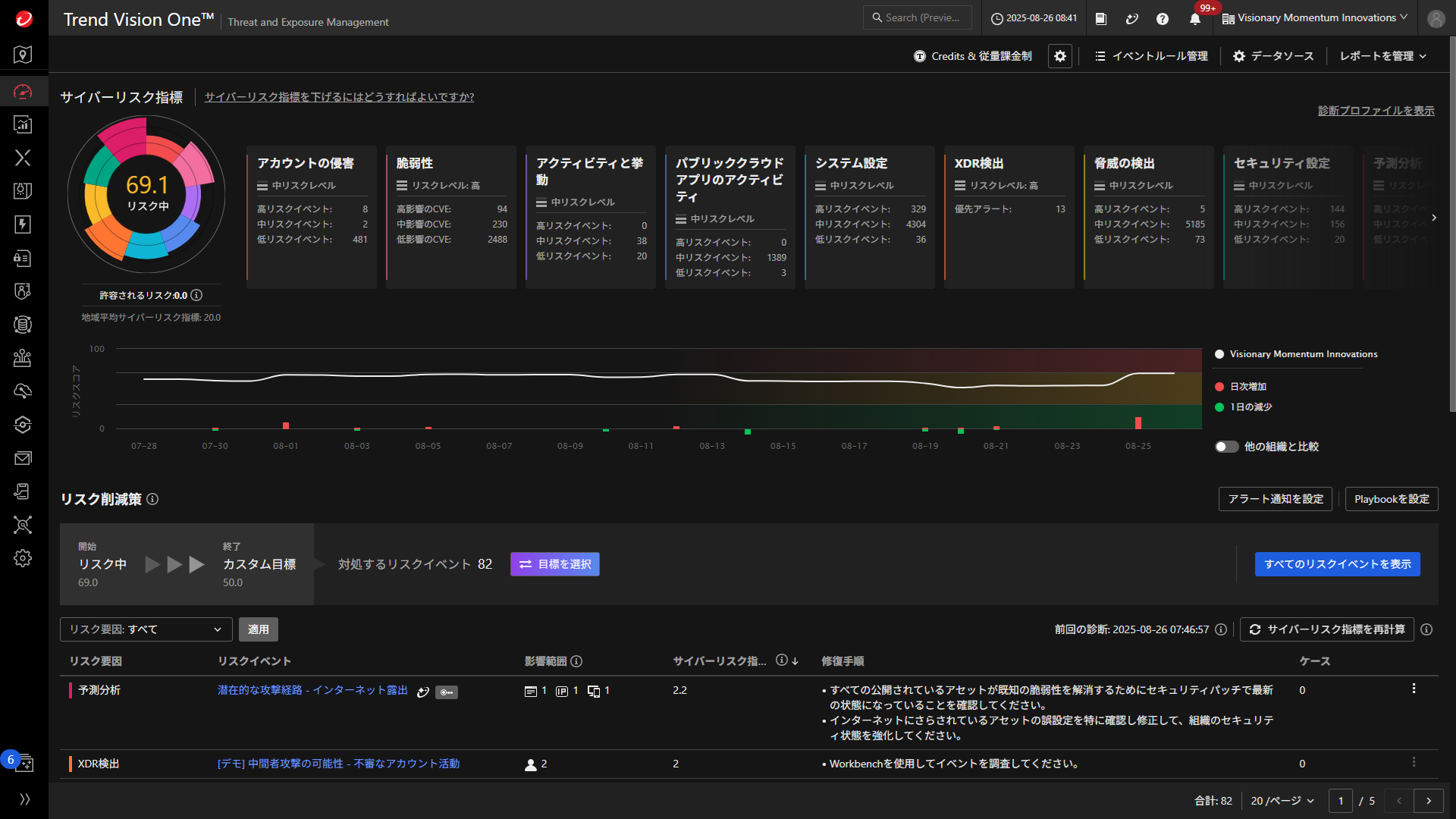1456x819 pixels.
Task: Click the notification bell icon
Action: click(x=1195, y=19)
